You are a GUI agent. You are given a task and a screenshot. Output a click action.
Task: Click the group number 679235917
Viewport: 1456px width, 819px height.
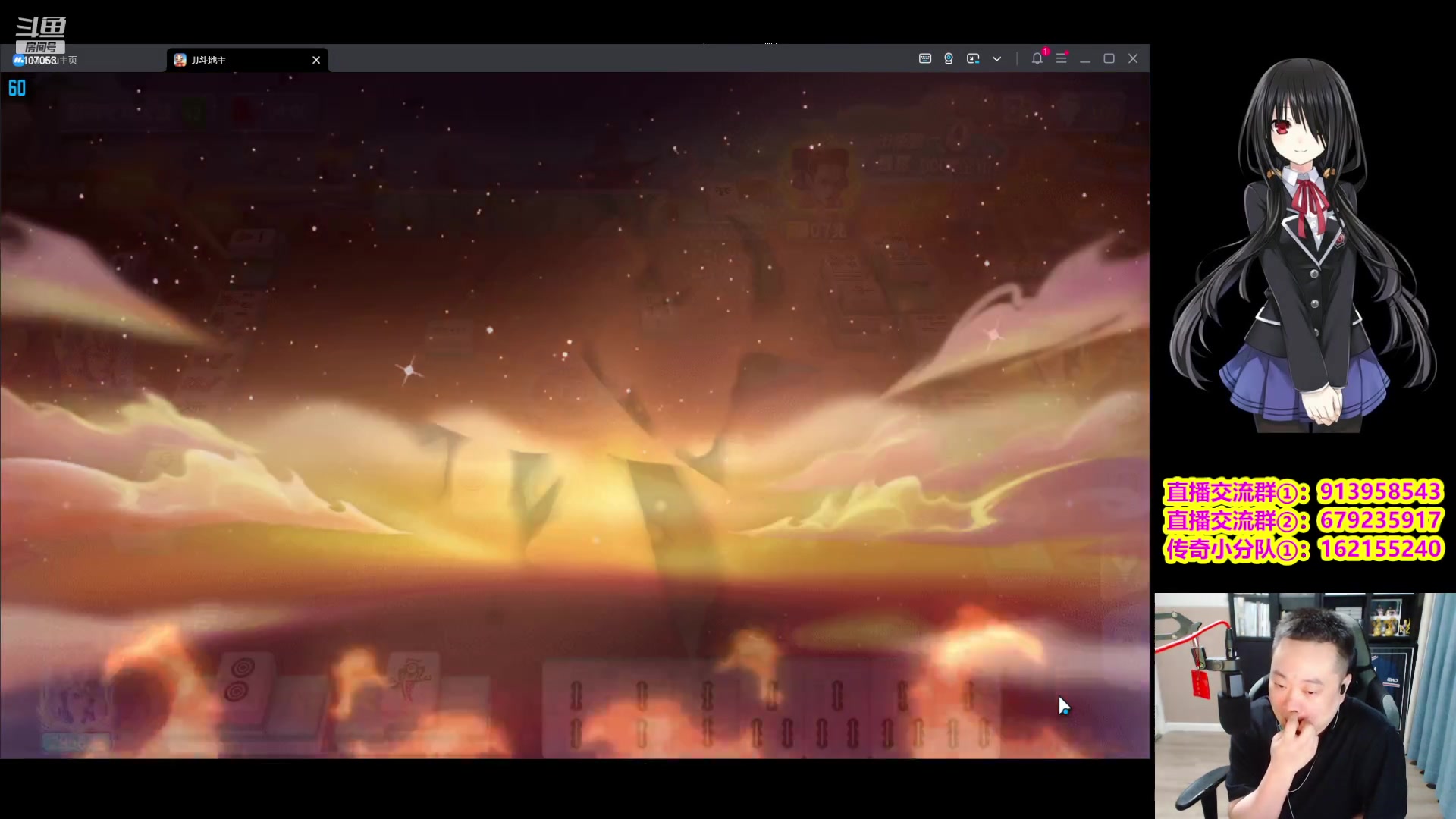[x=1379, y=520]
